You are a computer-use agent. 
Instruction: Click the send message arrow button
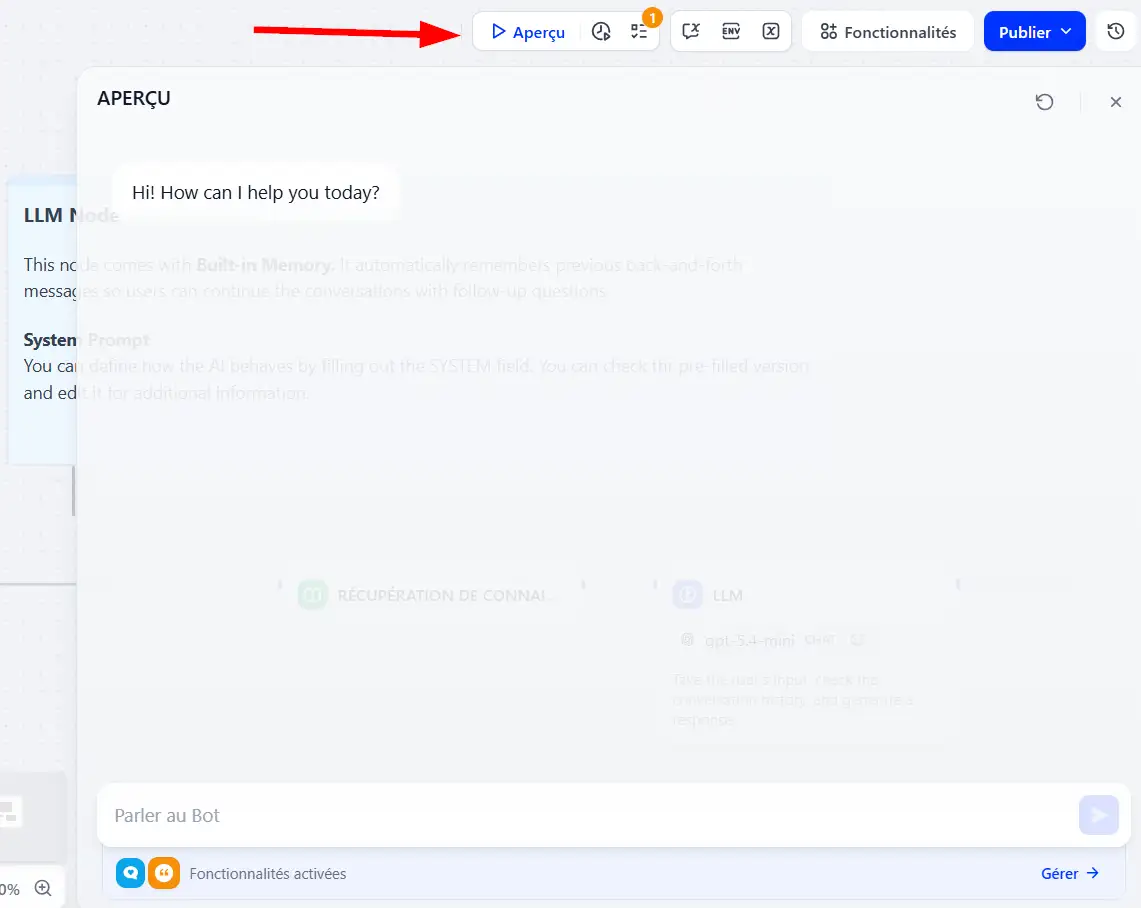point(1099,816)
